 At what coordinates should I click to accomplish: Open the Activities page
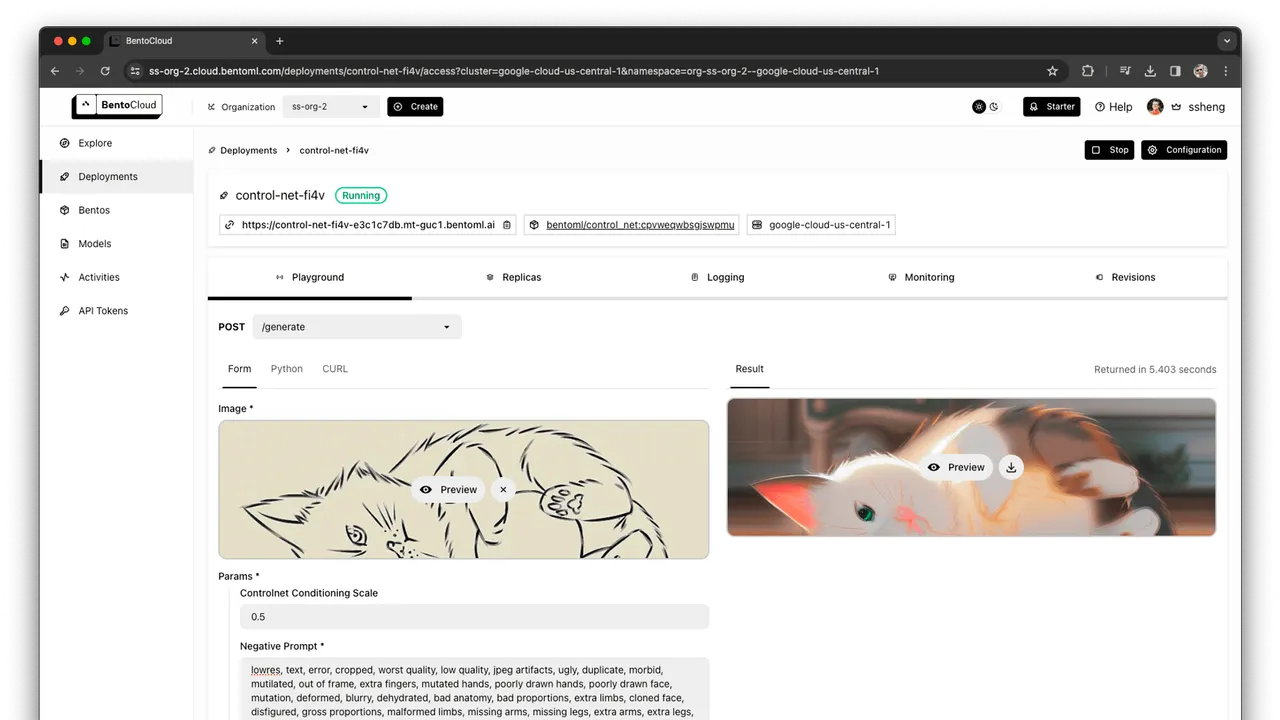click(99, 277)
